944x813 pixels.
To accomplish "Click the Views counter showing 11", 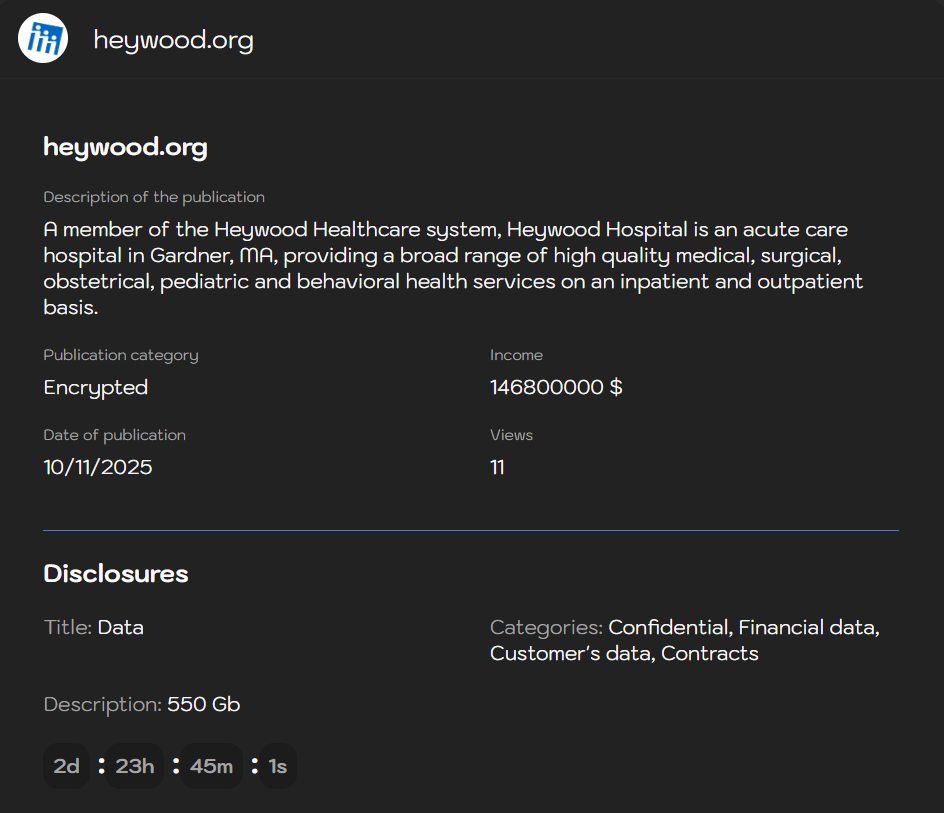I will tap(497, 467).
